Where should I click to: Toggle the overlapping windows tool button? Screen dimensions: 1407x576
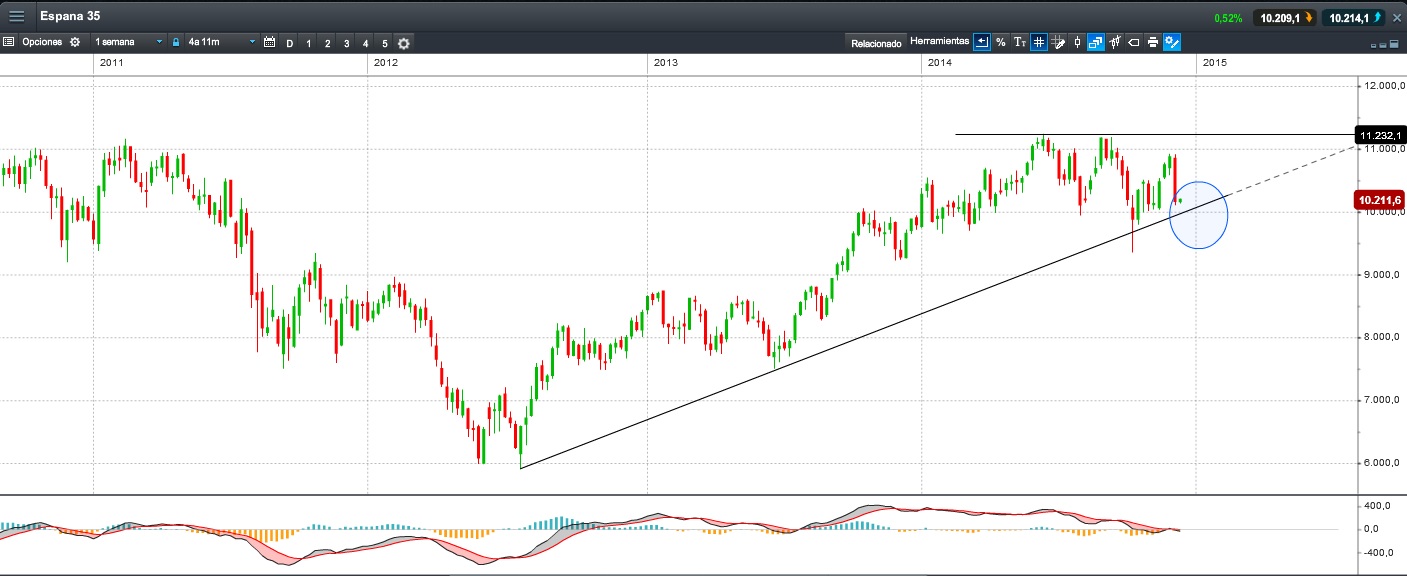coord(1096,42)
